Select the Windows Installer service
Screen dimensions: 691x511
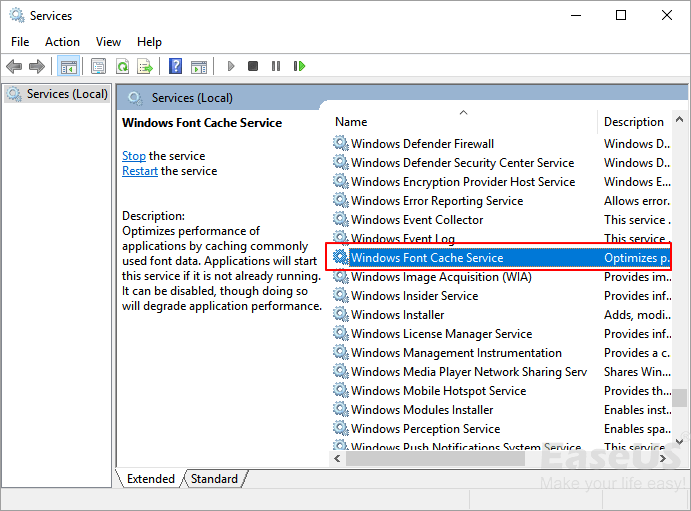coord(397,315)
